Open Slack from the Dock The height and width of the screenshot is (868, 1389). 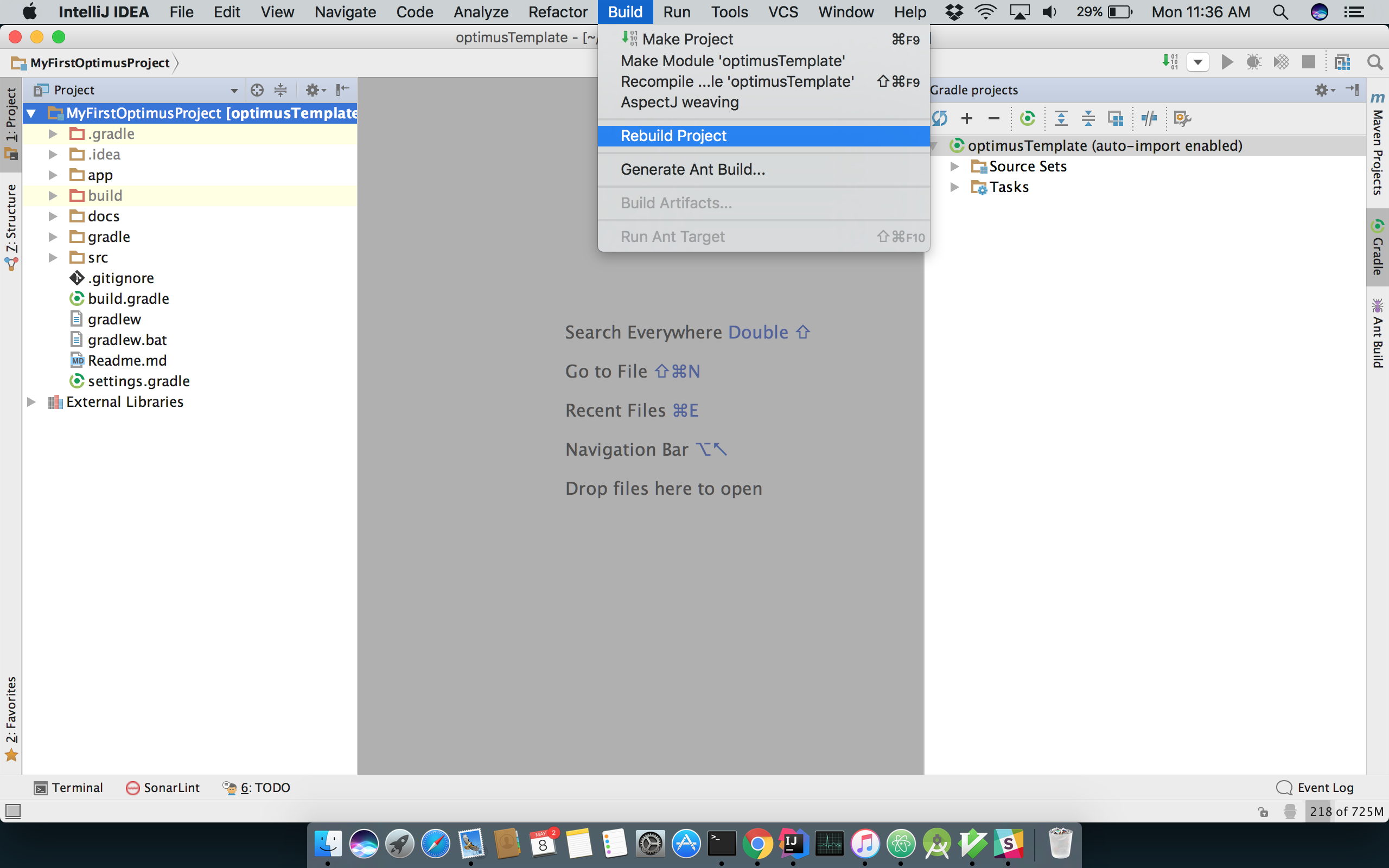click(x=1009, y=844)
